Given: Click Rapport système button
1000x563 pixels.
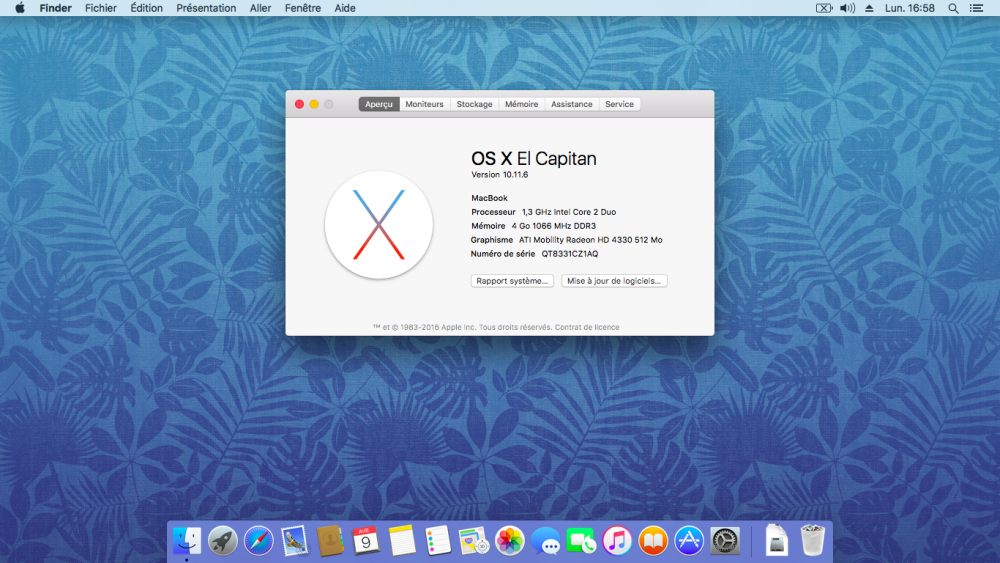Looking at the screenshot, I should (x=512, y=281).
